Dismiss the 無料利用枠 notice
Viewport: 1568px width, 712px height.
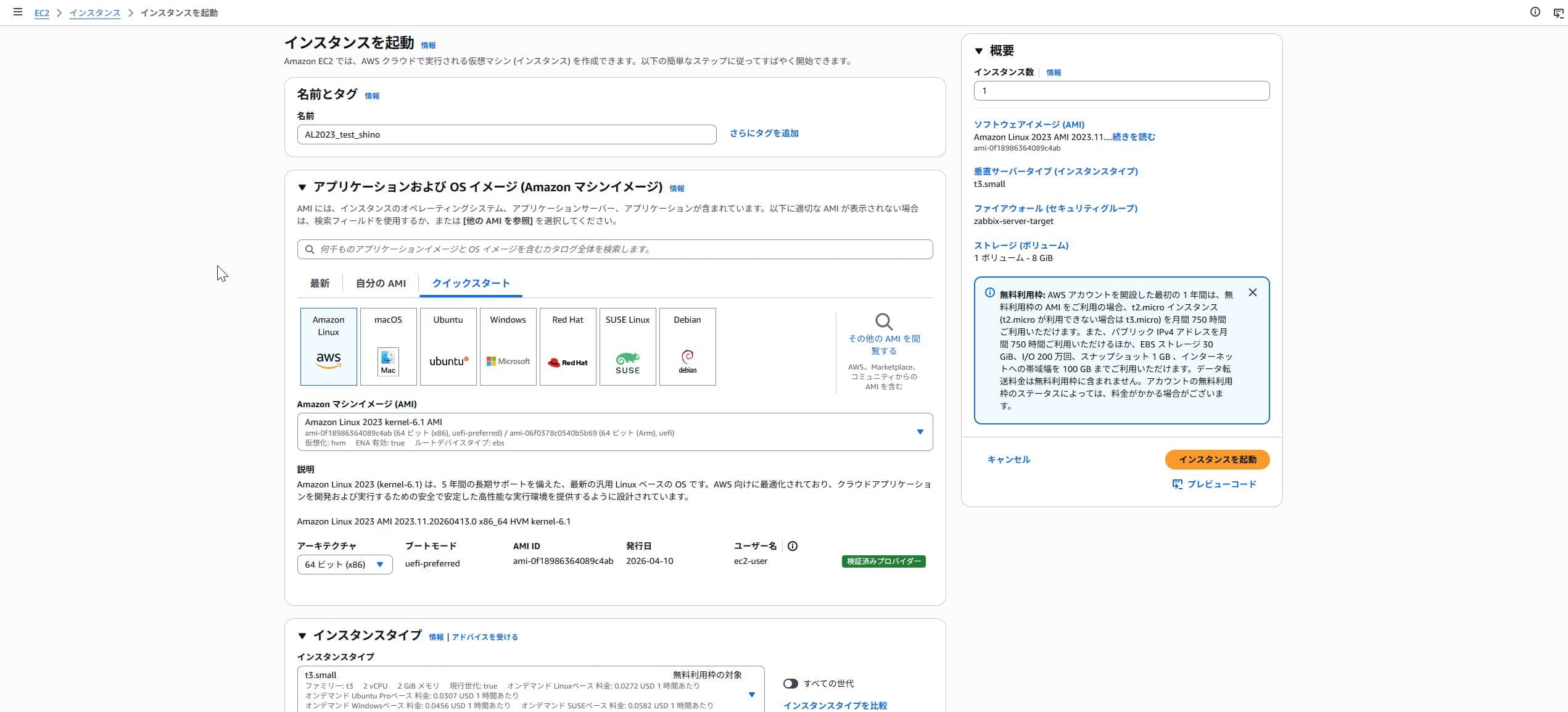(x=1253, y=292)
